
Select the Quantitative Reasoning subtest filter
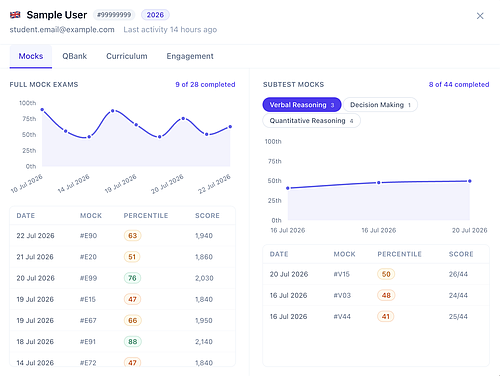click(311, 121)
